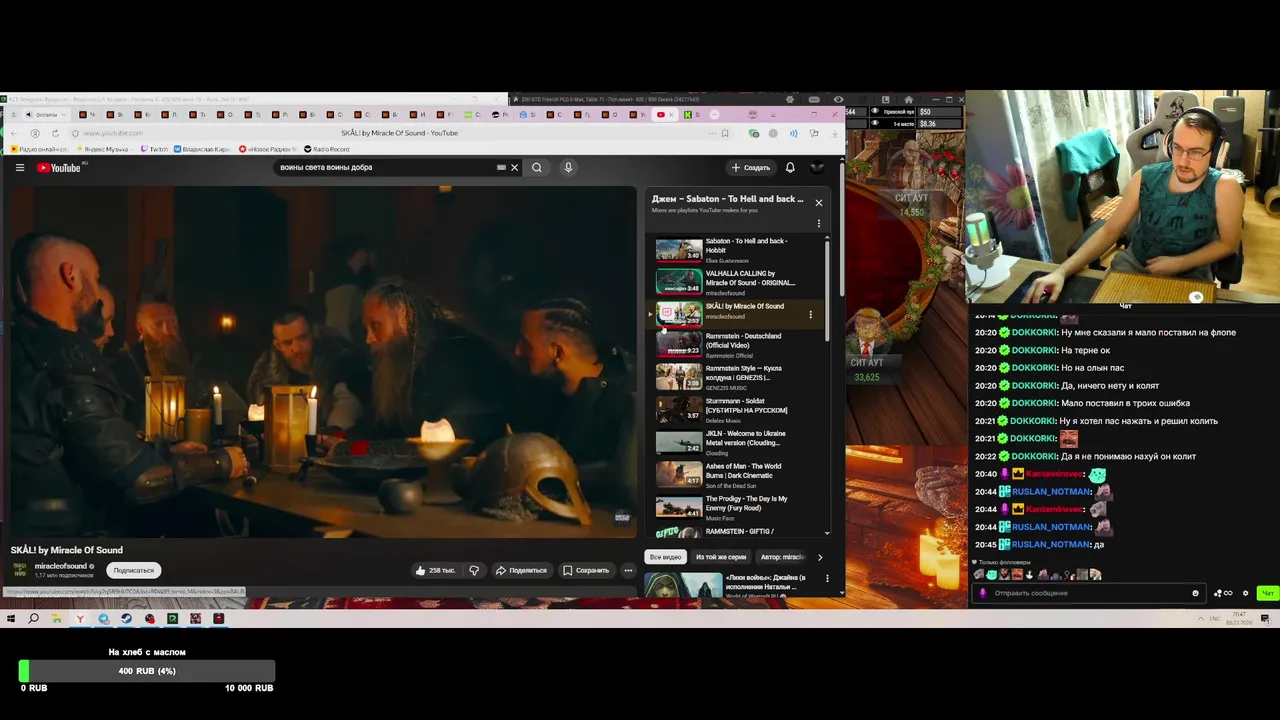Start voice search with microphone icon
Image resolution: width=1280 pixels, height=720 pixels.
point(568,167)
